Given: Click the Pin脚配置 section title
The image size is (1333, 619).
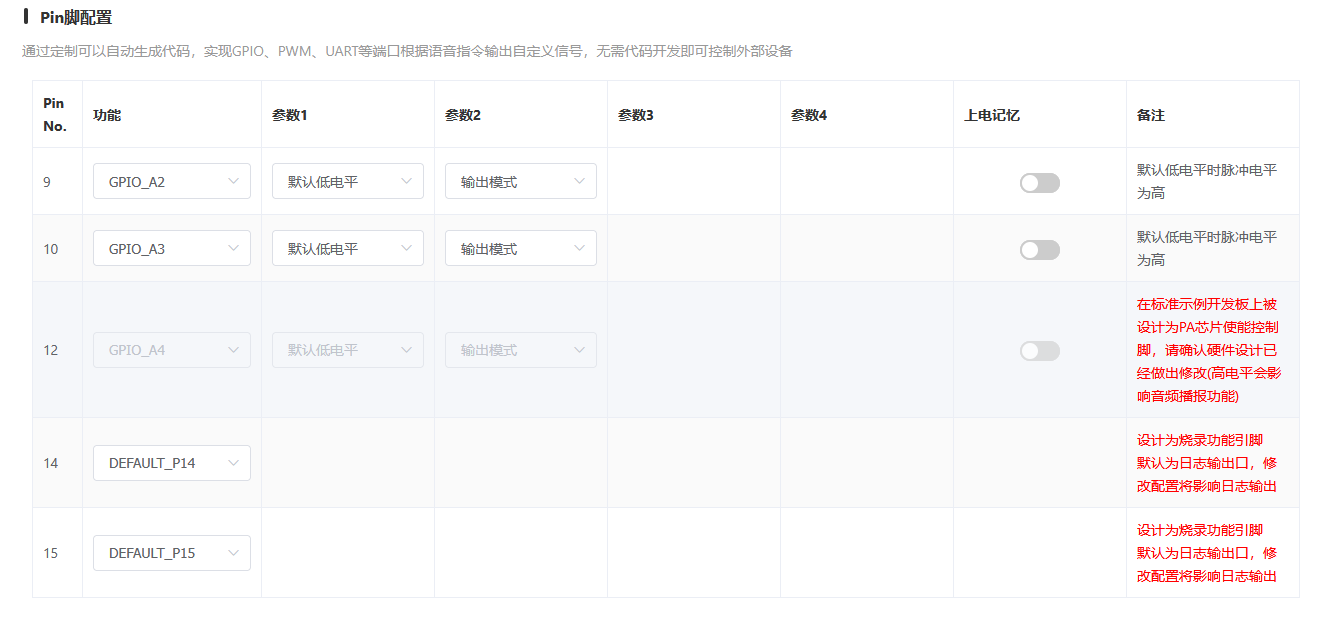Looking at the screenshot, I should pyautogui.click(x=76, y=17).
